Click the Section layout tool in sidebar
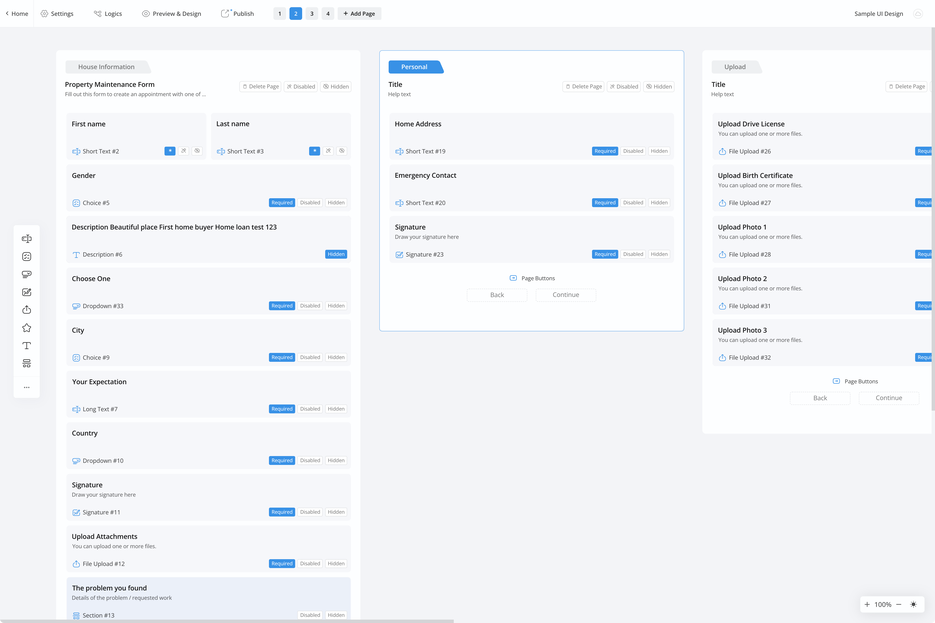This screenshot has height=623, width=935. point(27,364)
